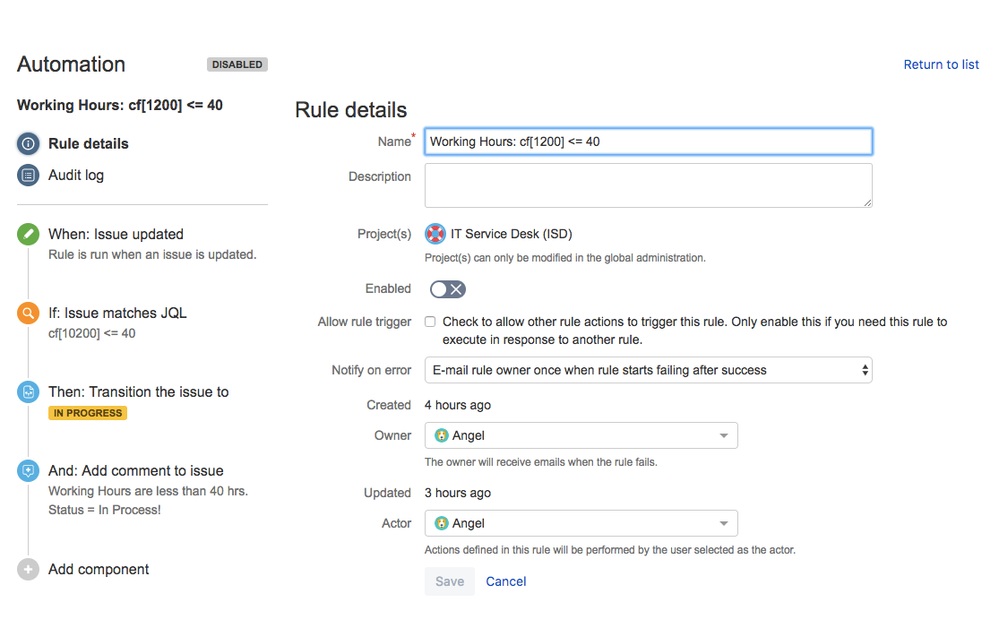The height and width of the screenshot is (636, 999).
Task: Expand the Actor dropdown arrow
Action: click(724, 524)
